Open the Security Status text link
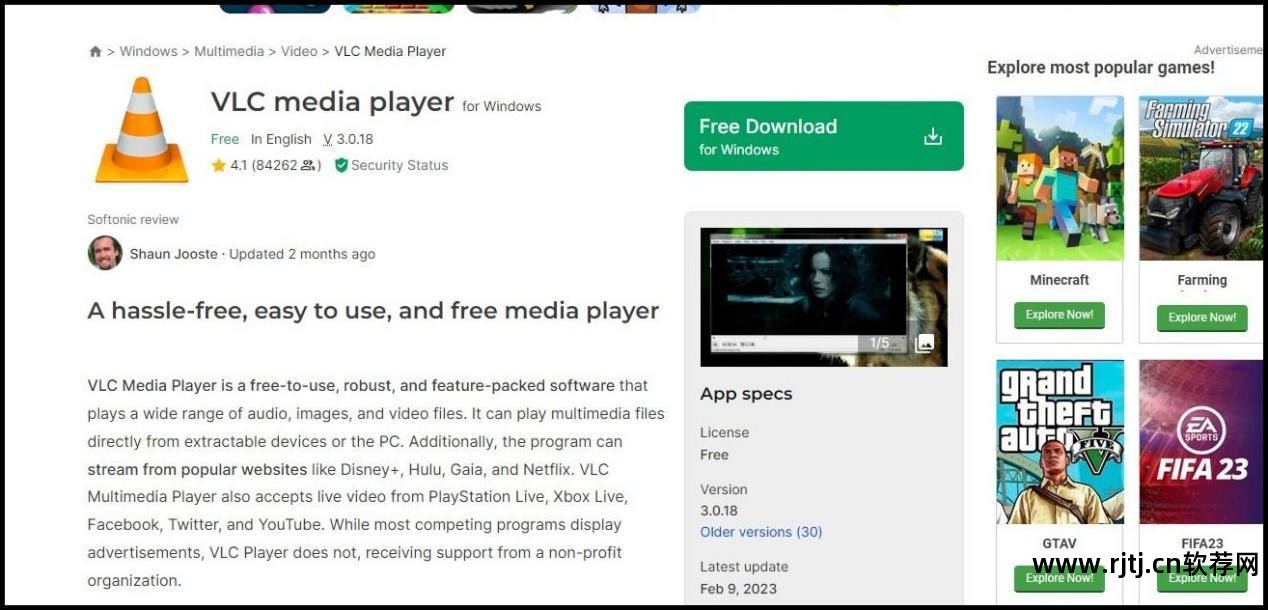This screenshot has width=1268, height=610. coord(399,165)
